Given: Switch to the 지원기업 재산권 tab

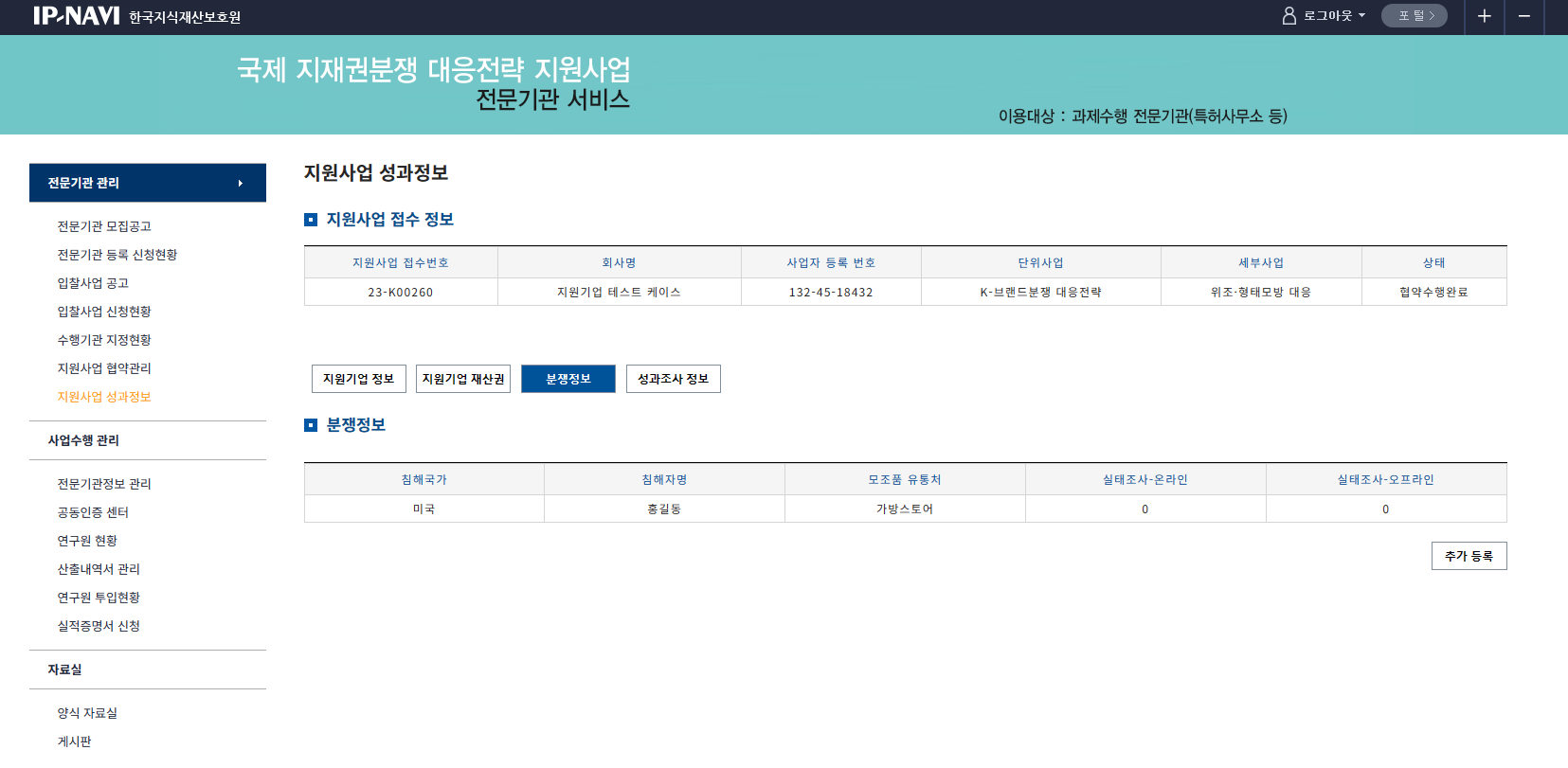Looking at the screenshot, I should coord(463,379).
